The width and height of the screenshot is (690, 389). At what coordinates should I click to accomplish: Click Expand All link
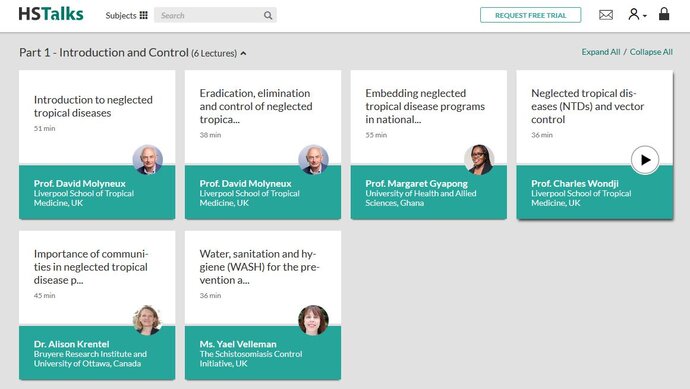pos(601,52)
